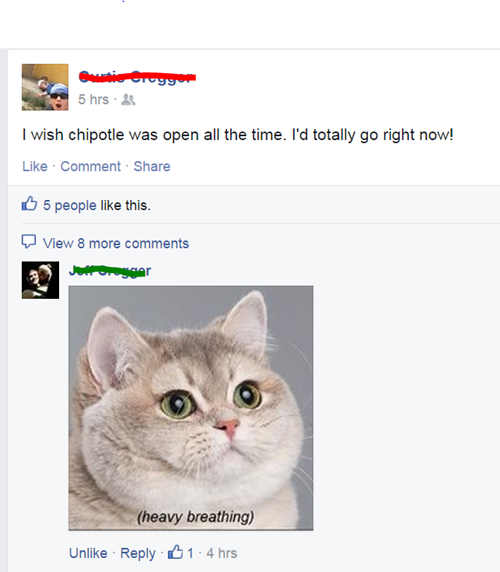Reply to the cat picture comment

coord(138,553)
